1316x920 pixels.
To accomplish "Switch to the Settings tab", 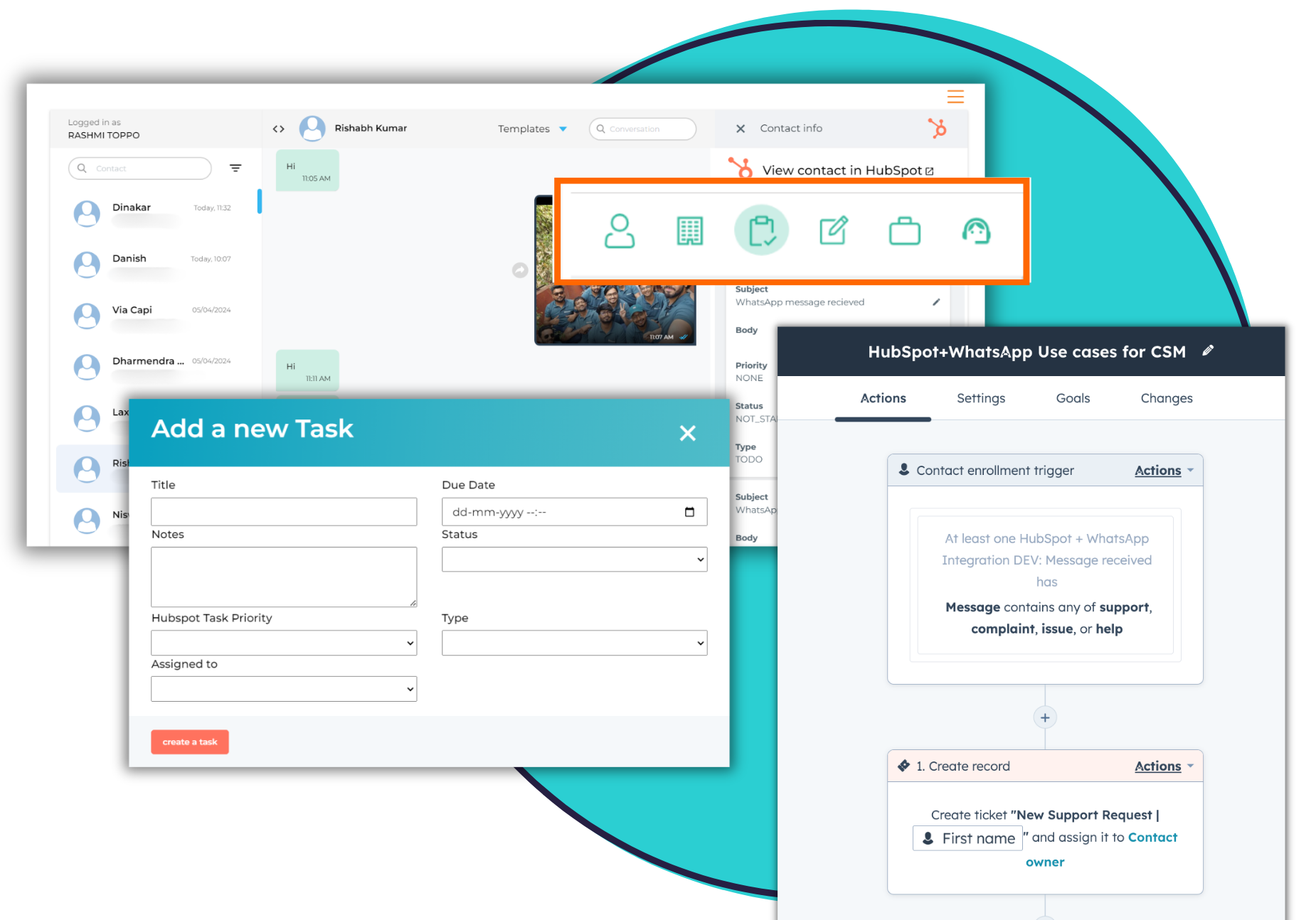I will pyautogui.click(x=980, y=398).
